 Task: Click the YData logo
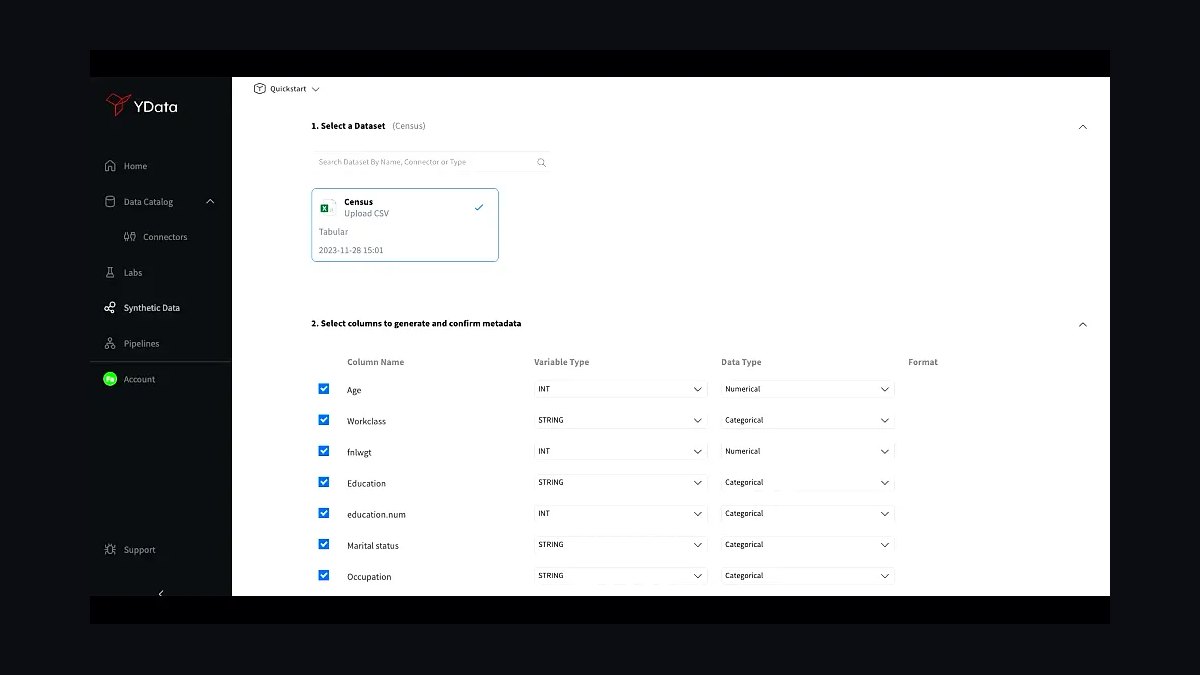(142, 105)
